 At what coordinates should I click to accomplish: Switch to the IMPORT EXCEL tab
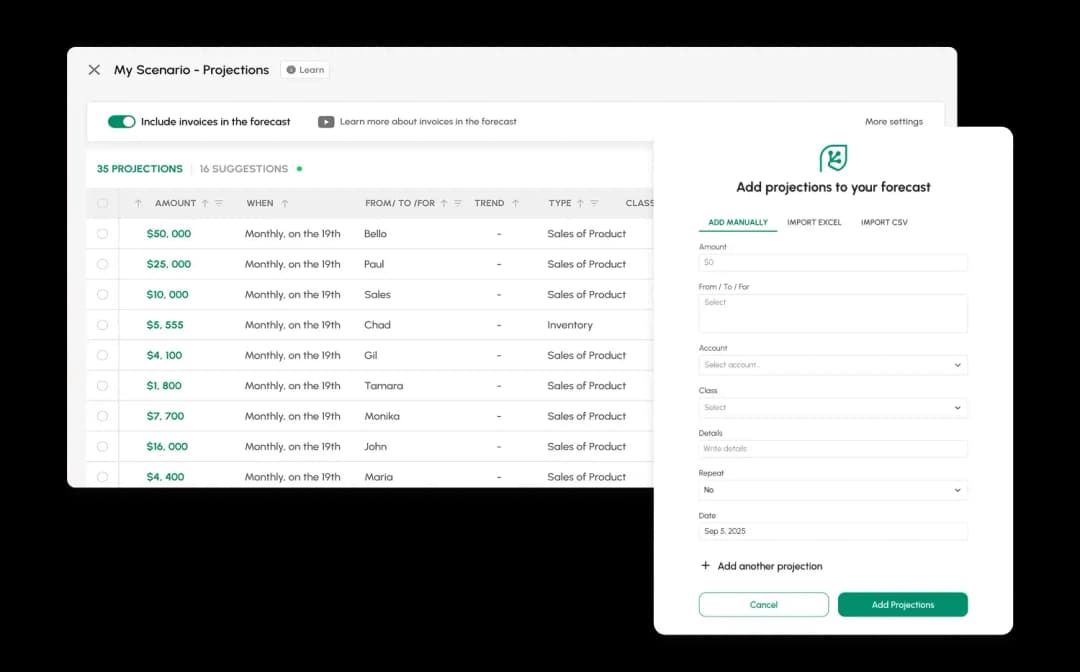(814, 222)
